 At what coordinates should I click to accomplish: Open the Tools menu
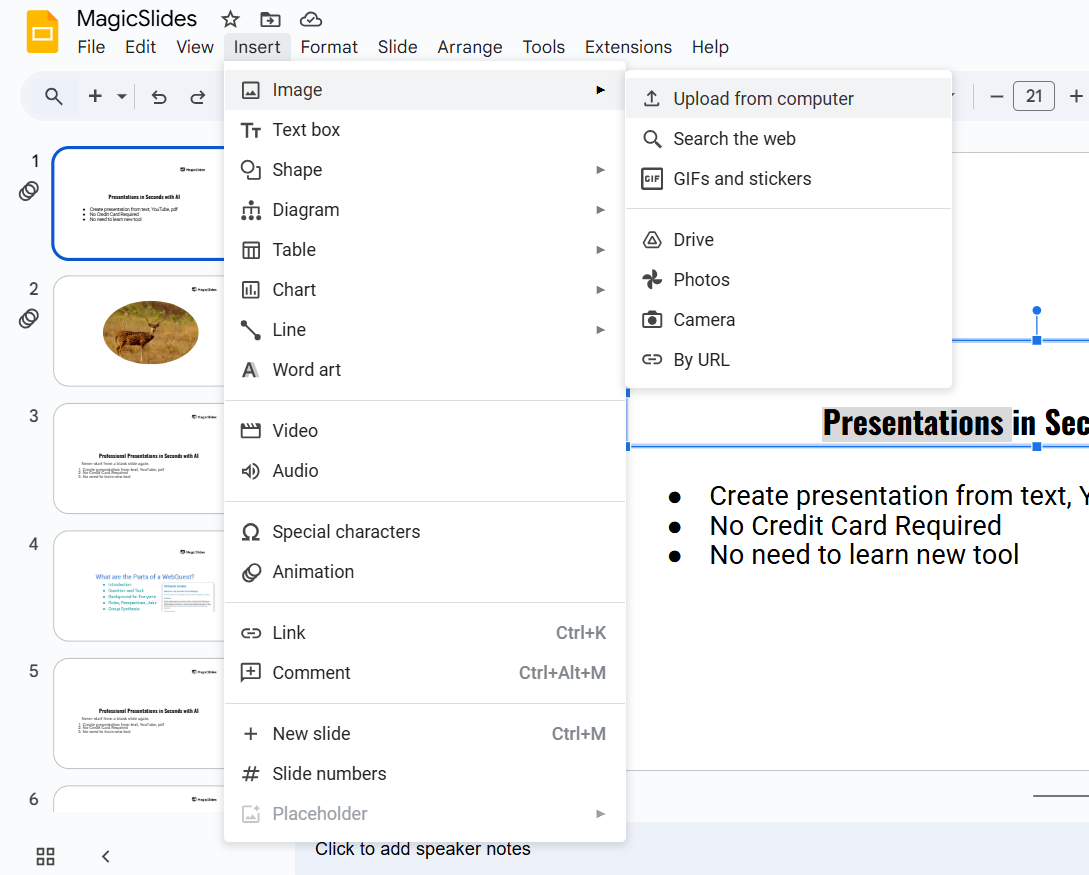pos(543,47)
